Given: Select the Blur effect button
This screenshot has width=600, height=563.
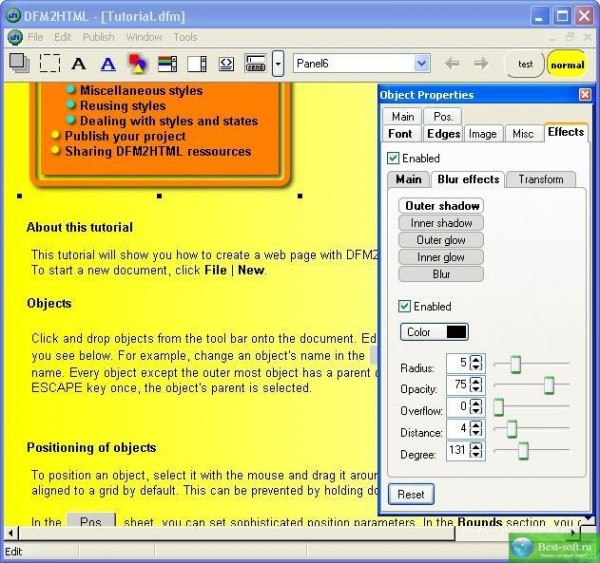Looking at the screenshot, I should (x=441, y=274).
